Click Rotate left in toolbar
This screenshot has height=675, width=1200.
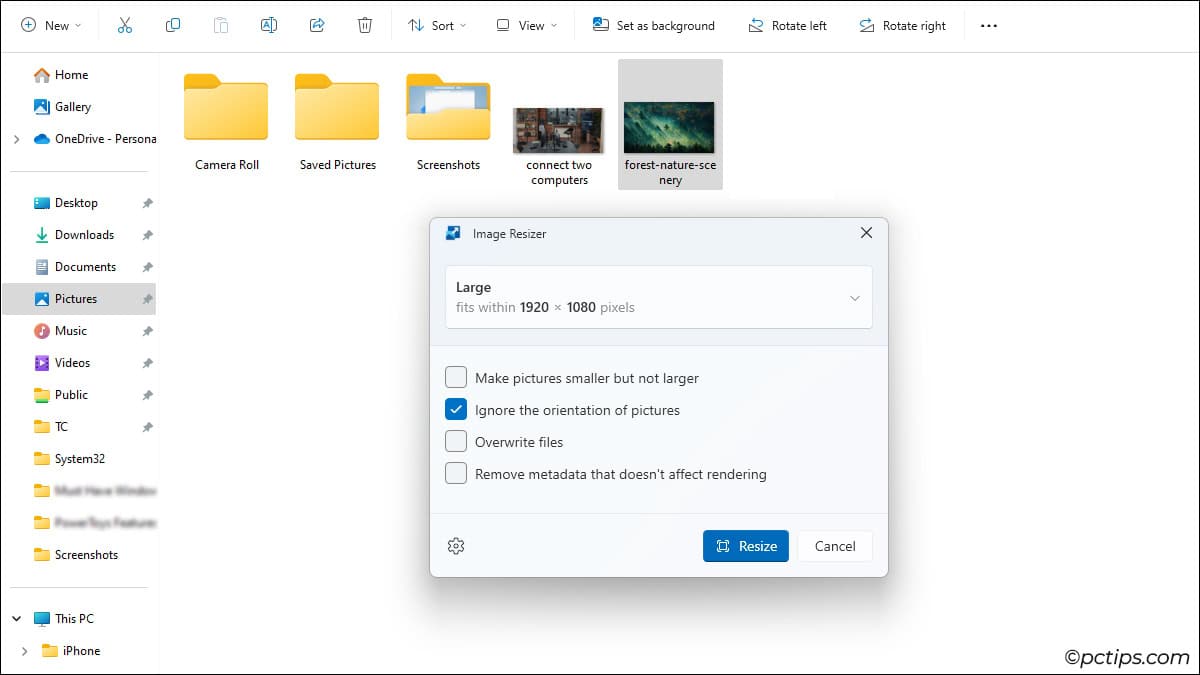tap(787, 26)
